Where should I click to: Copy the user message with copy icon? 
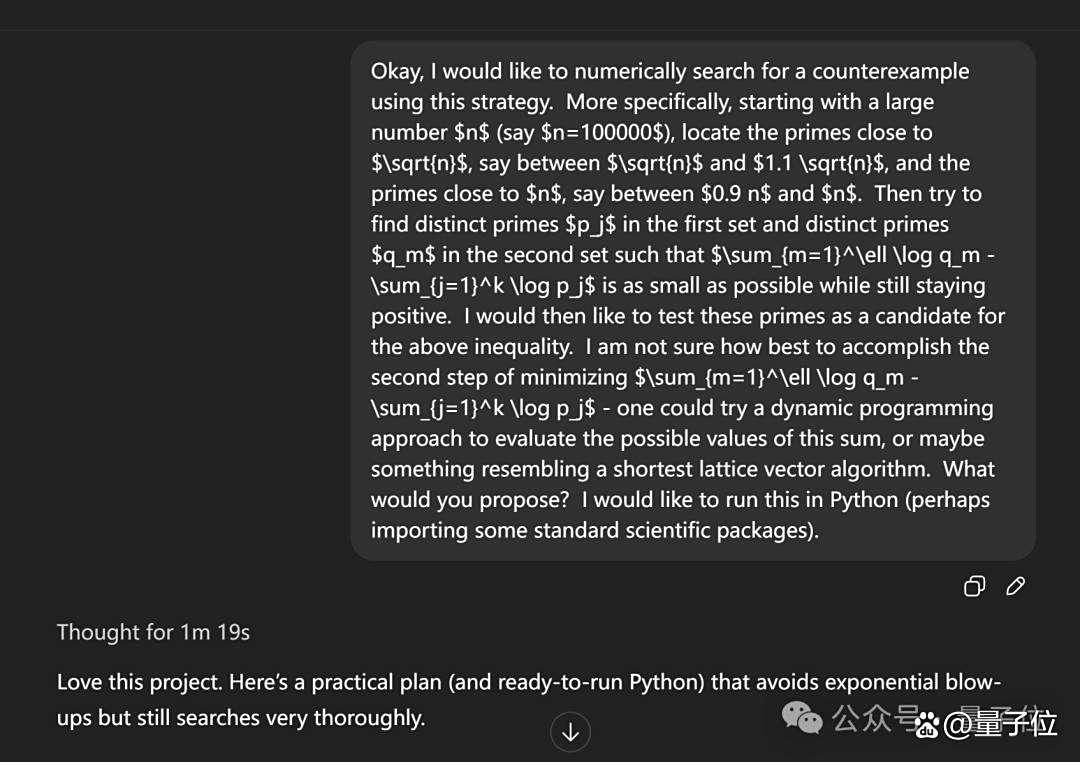pyautogui.click(x=974, y=586)
